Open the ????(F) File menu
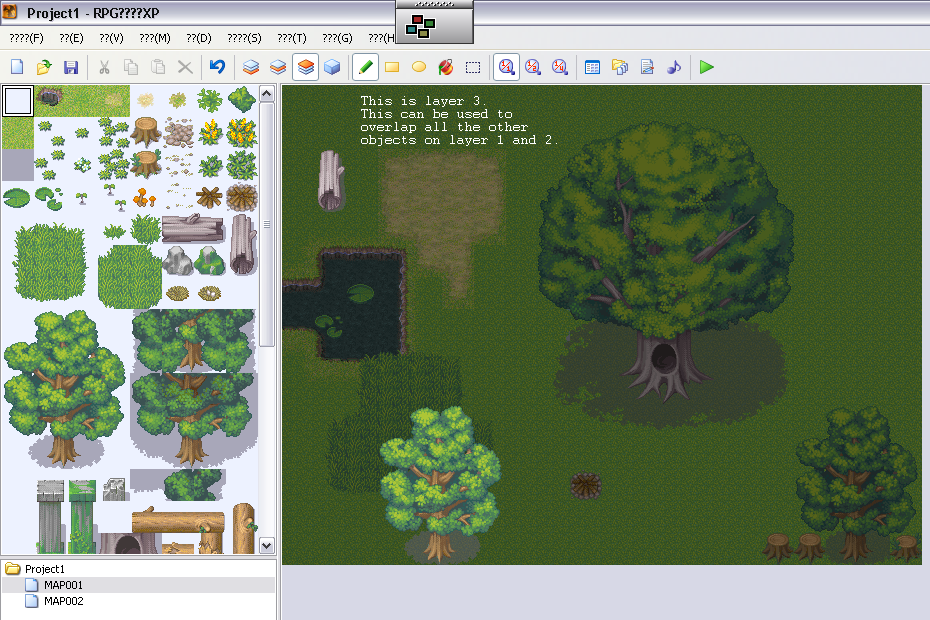 (27, 38)
